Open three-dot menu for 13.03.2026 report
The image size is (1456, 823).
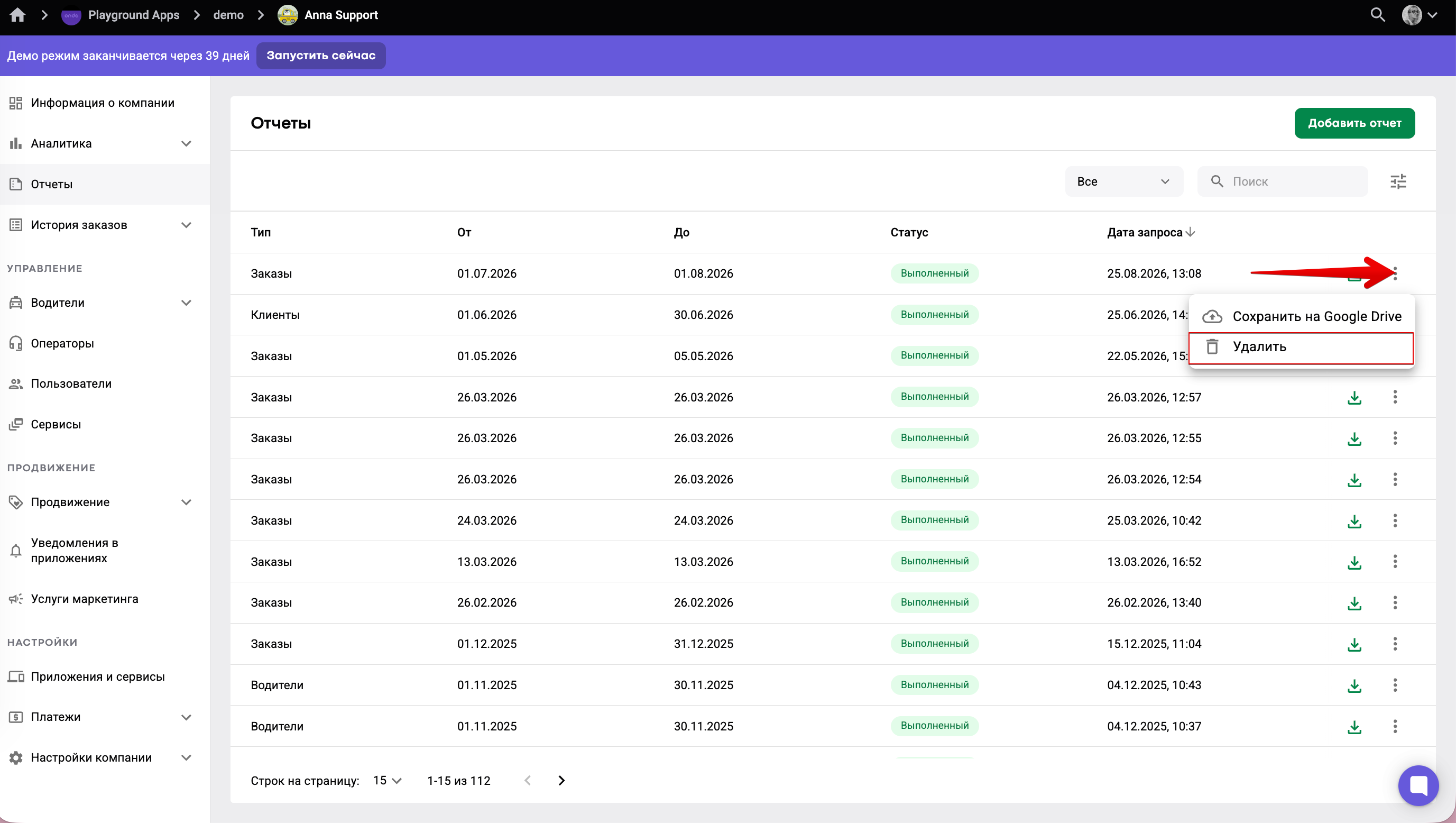1395,562
